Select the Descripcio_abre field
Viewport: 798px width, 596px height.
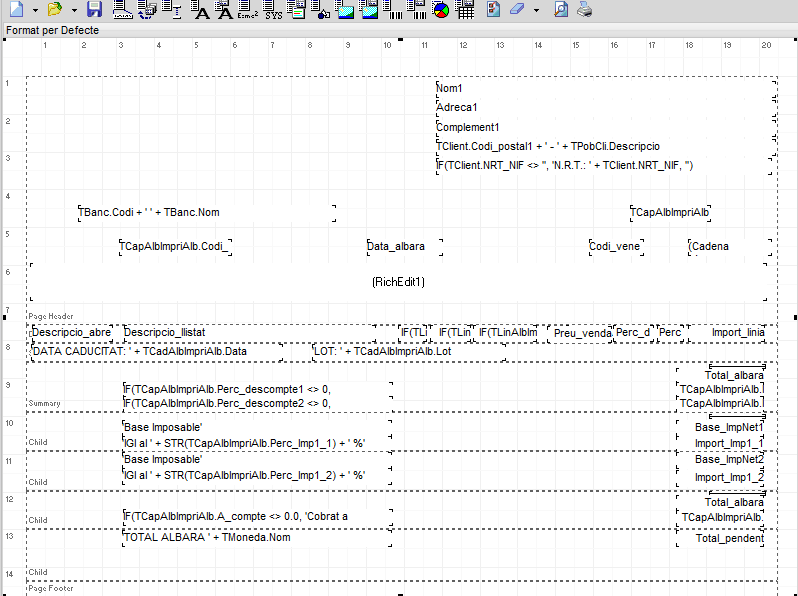[71, 333]
